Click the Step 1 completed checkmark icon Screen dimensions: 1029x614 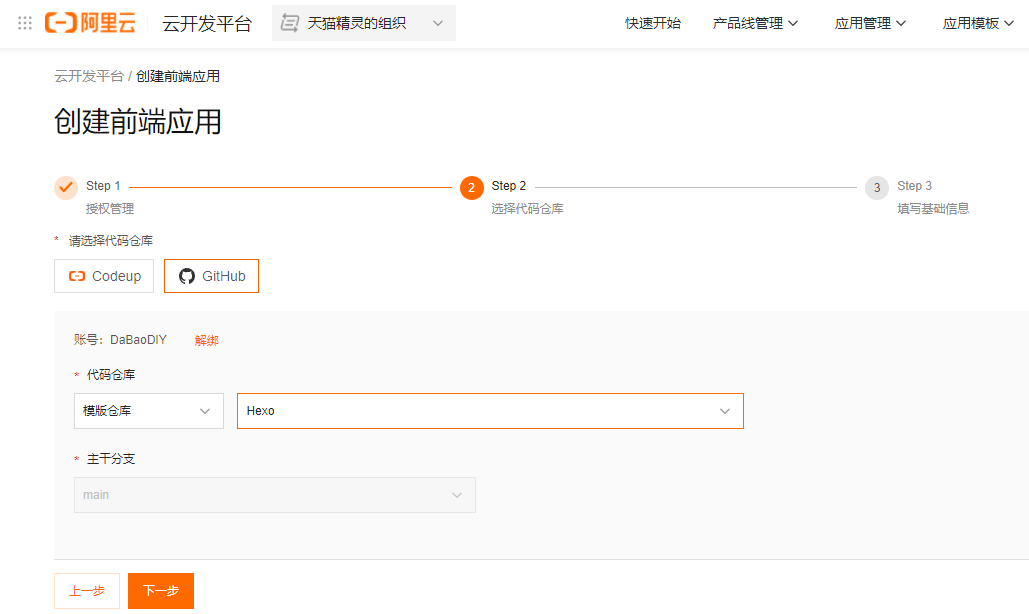pos(66,188)
